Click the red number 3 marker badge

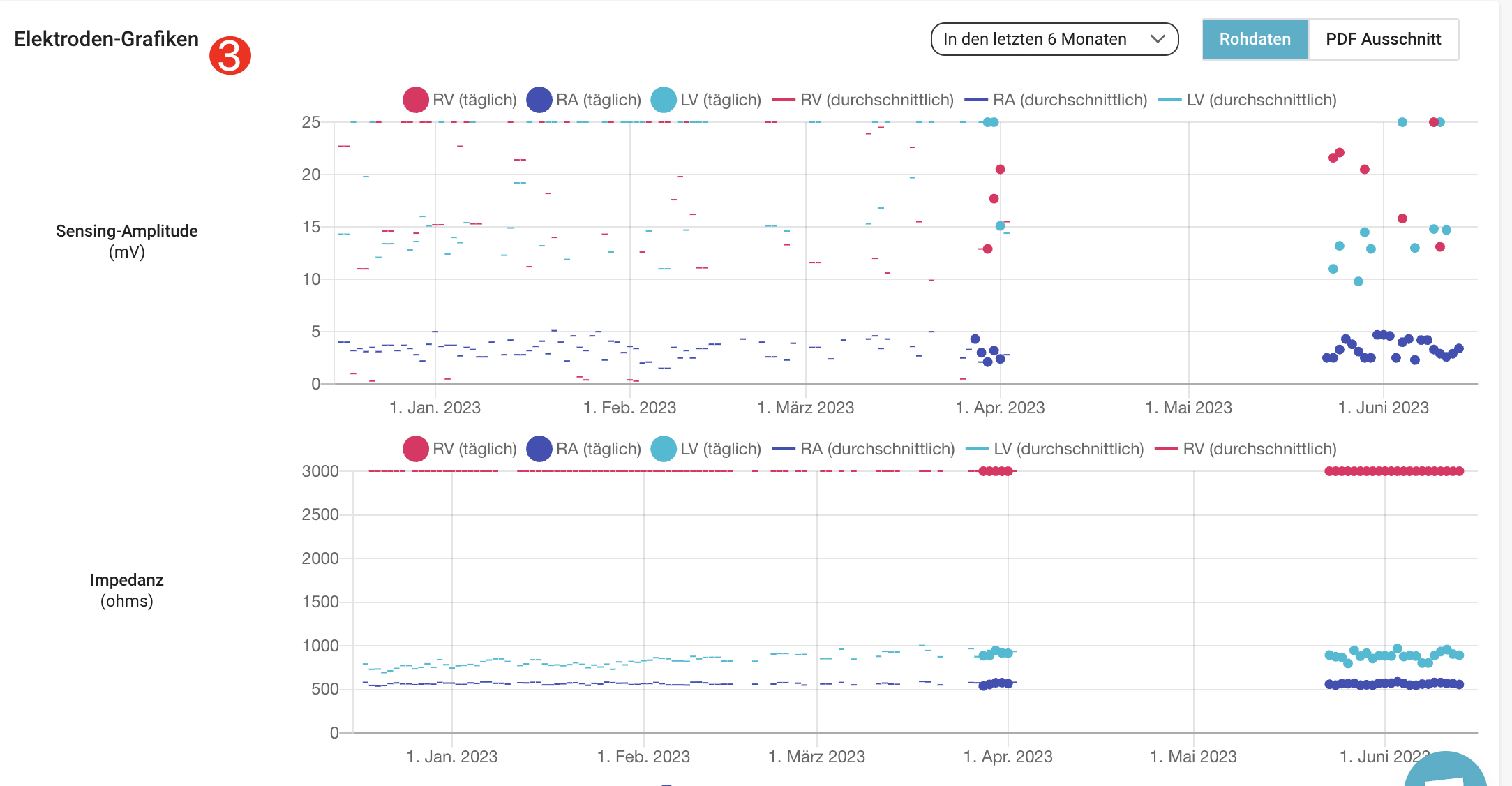pos(230,55)
